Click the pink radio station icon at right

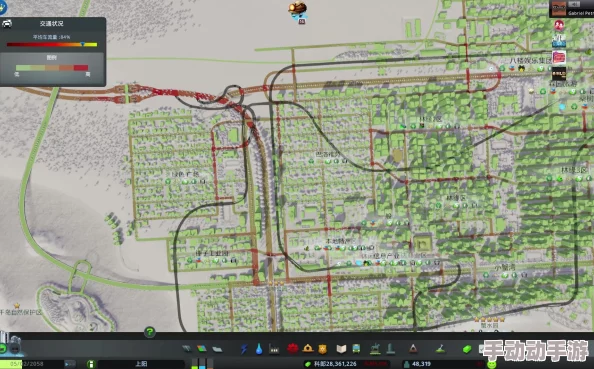[x=559, y=58]
